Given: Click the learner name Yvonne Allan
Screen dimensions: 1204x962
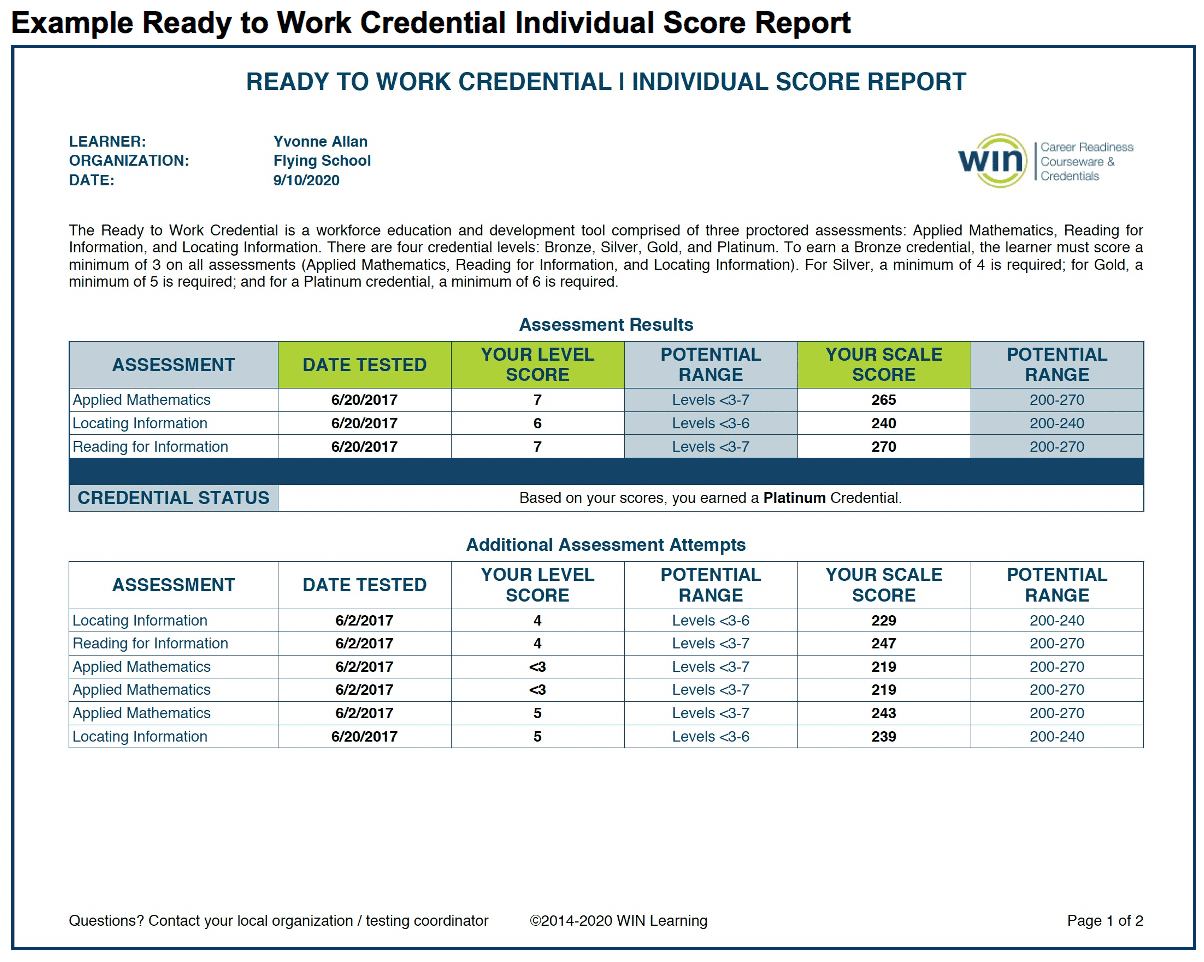Looking at the screenshot, I should coord(320,142).
